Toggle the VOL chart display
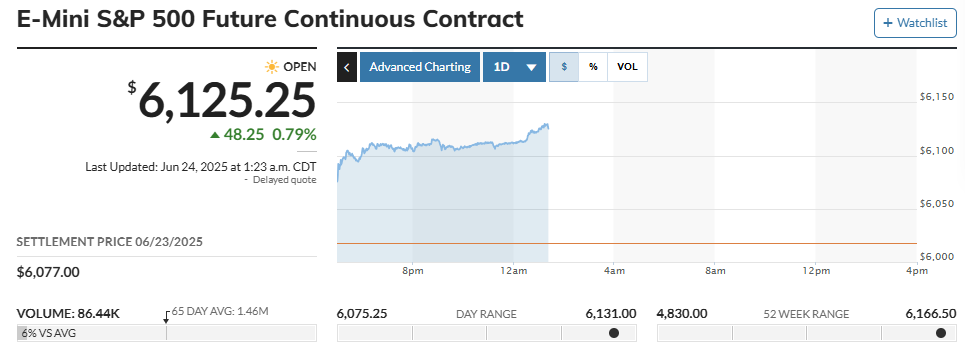The width and height of the screenshot is (965, 363). (x=627, y=67)
